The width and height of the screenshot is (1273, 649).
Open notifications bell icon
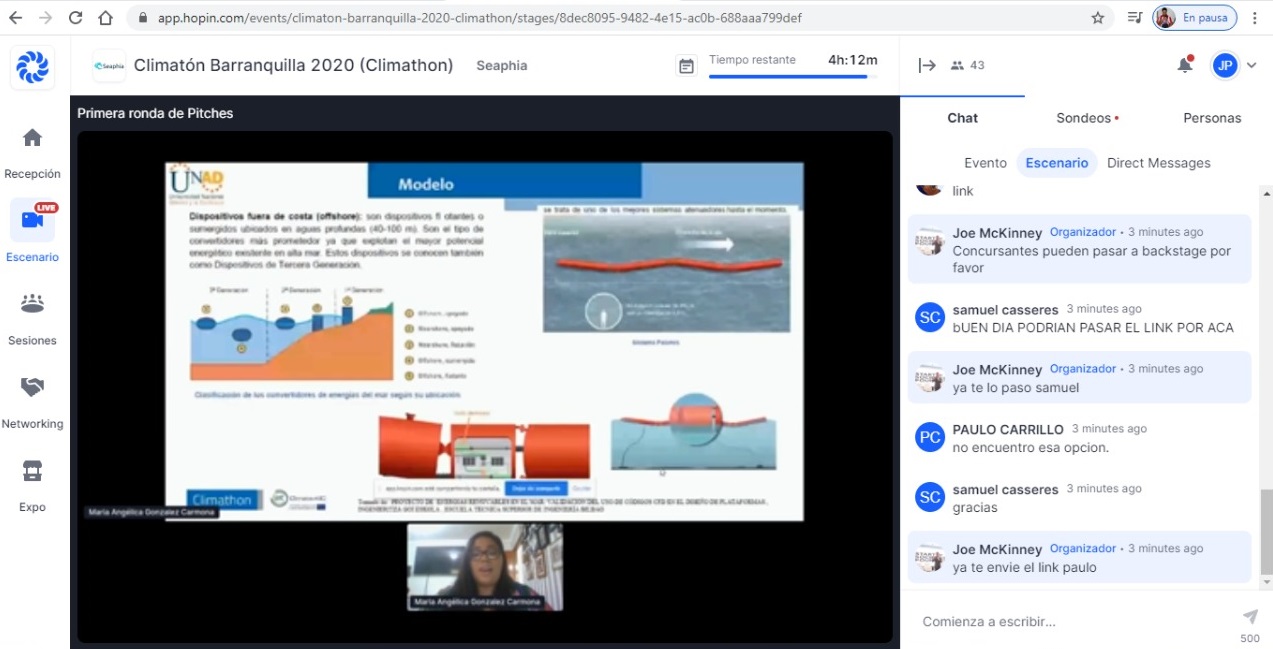[x=1185, y=65]
